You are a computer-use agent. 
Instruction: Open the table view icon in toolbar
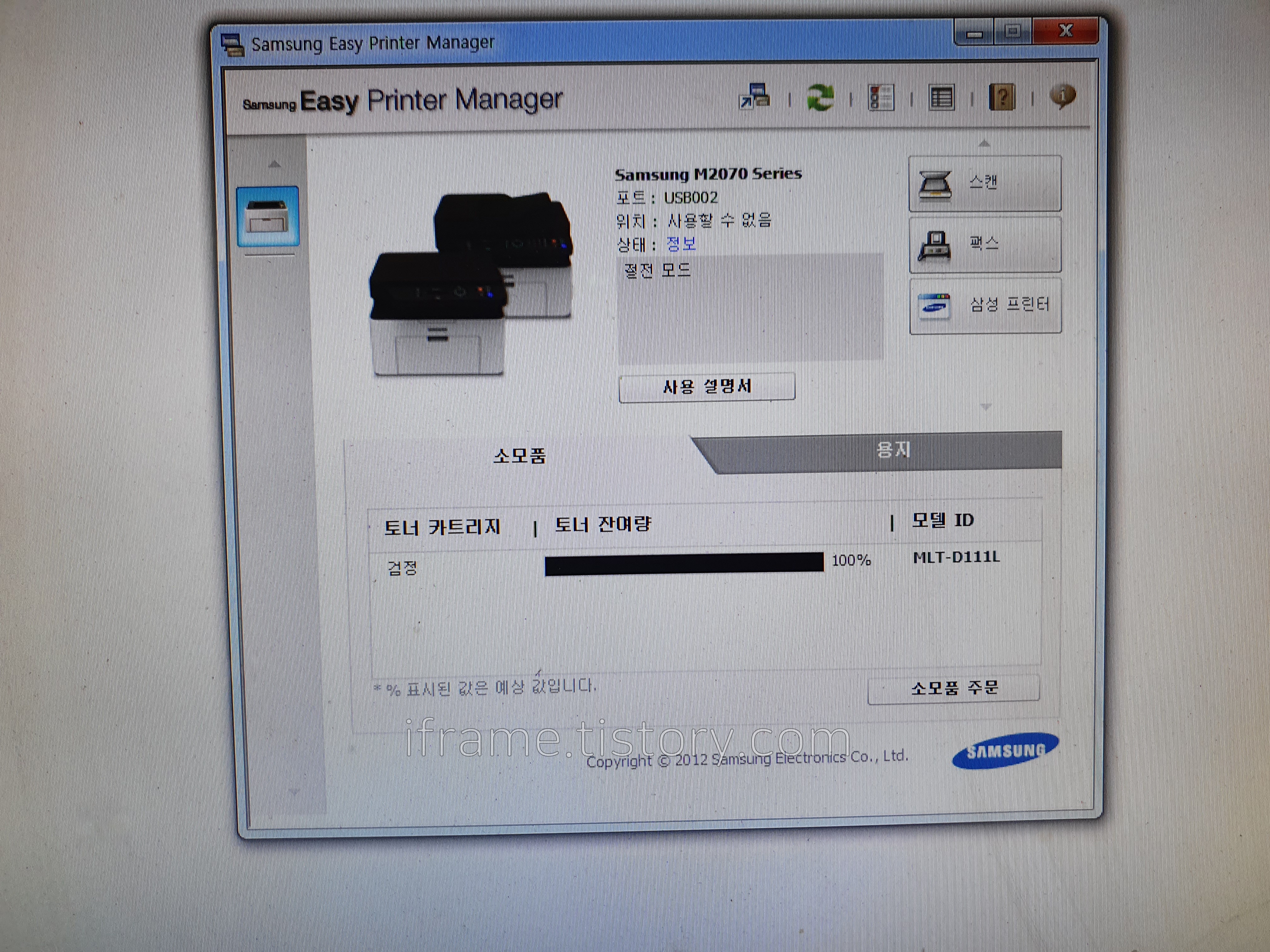coord(941,98)
